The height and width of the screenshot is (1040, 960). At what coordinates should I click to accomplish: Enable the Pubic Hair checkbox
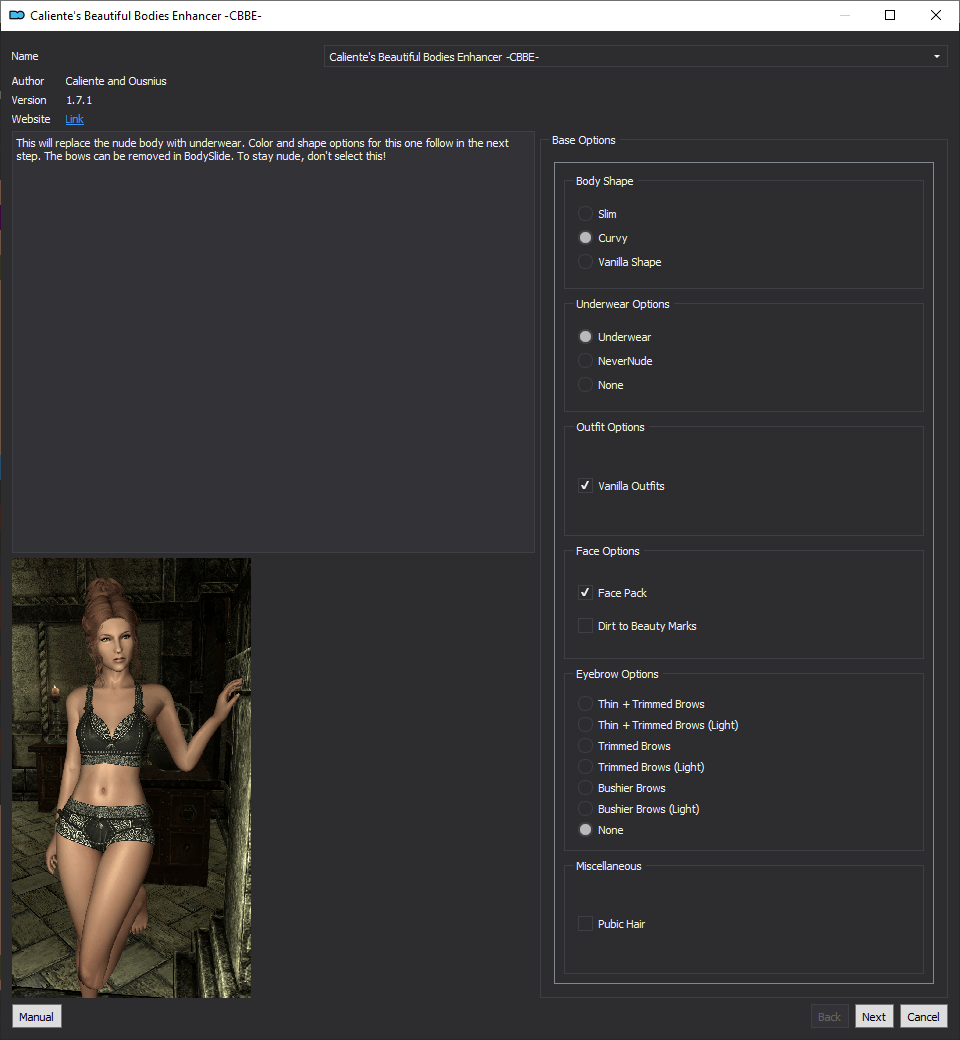tap(612, 924)
